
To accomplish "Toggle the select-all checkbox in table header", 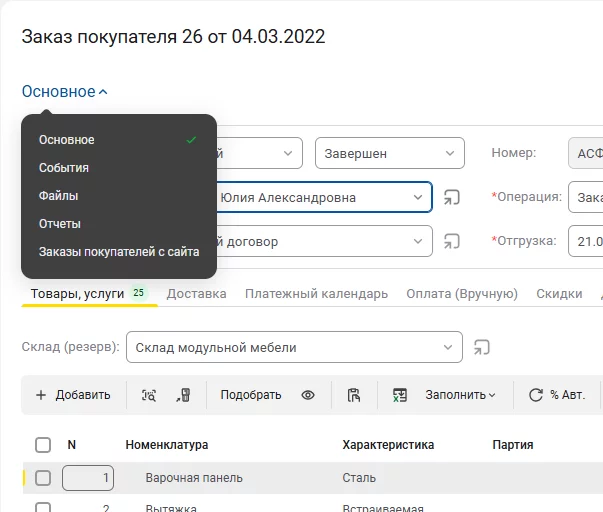I will [43, 445].
